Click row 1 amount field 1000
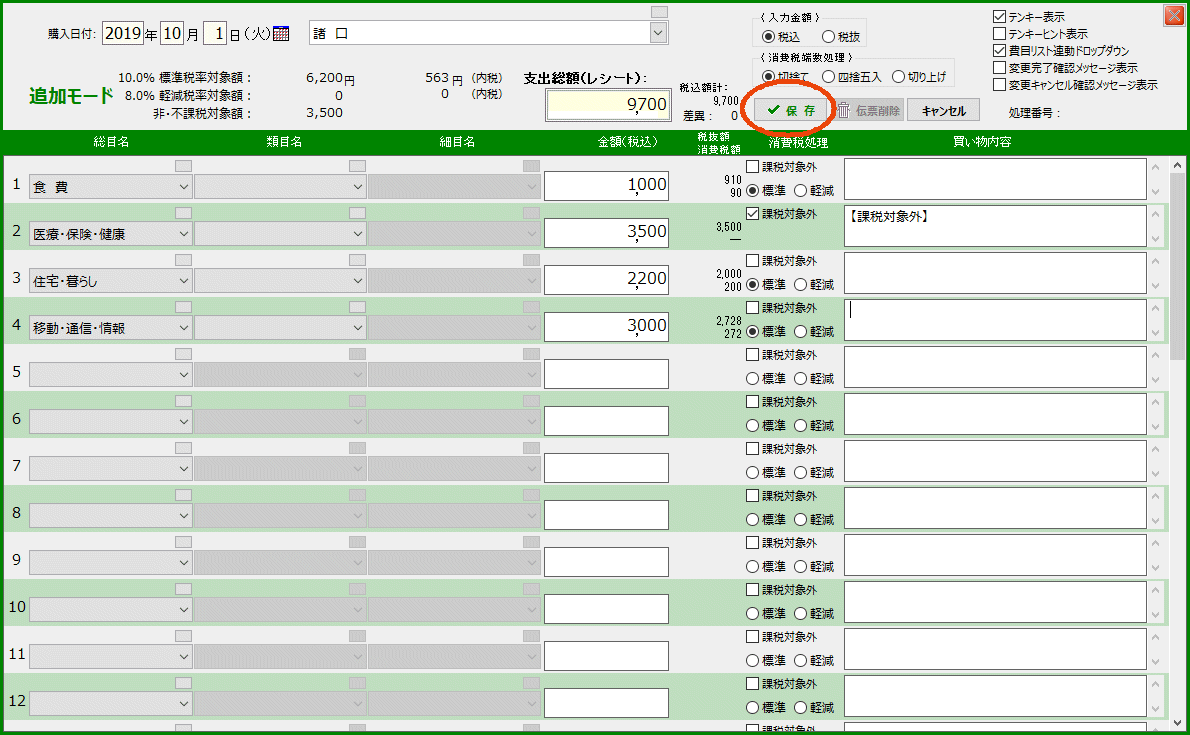Viewport: 1190px width, 735px height. point(606,186)
